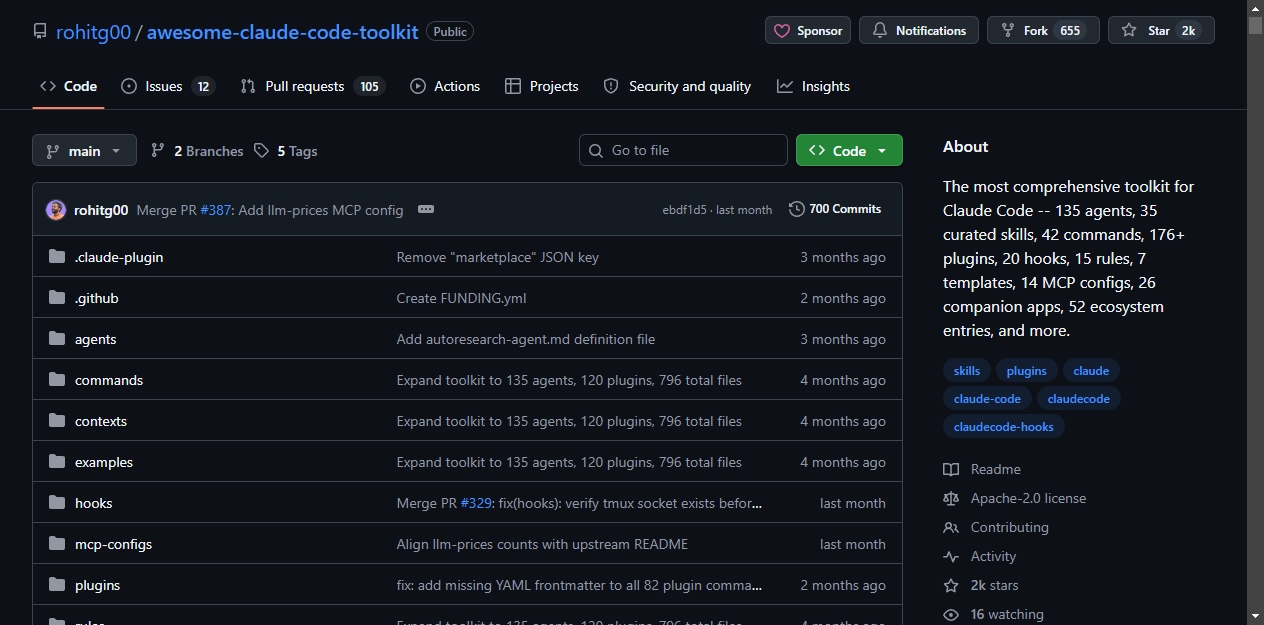Fork the repository with the Fork button
Viewport: 1264px width, 625px height.
pyautogui.click(x=1043, y=31)
